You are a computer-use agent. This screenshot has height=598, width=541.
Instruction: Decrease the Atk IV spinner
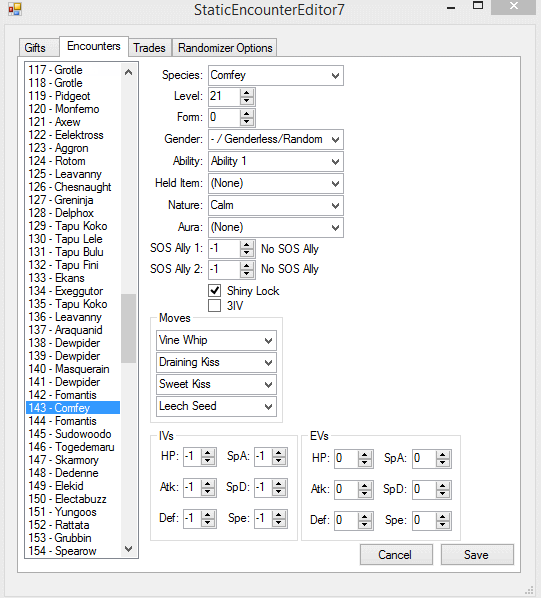[x=208, y=491]
